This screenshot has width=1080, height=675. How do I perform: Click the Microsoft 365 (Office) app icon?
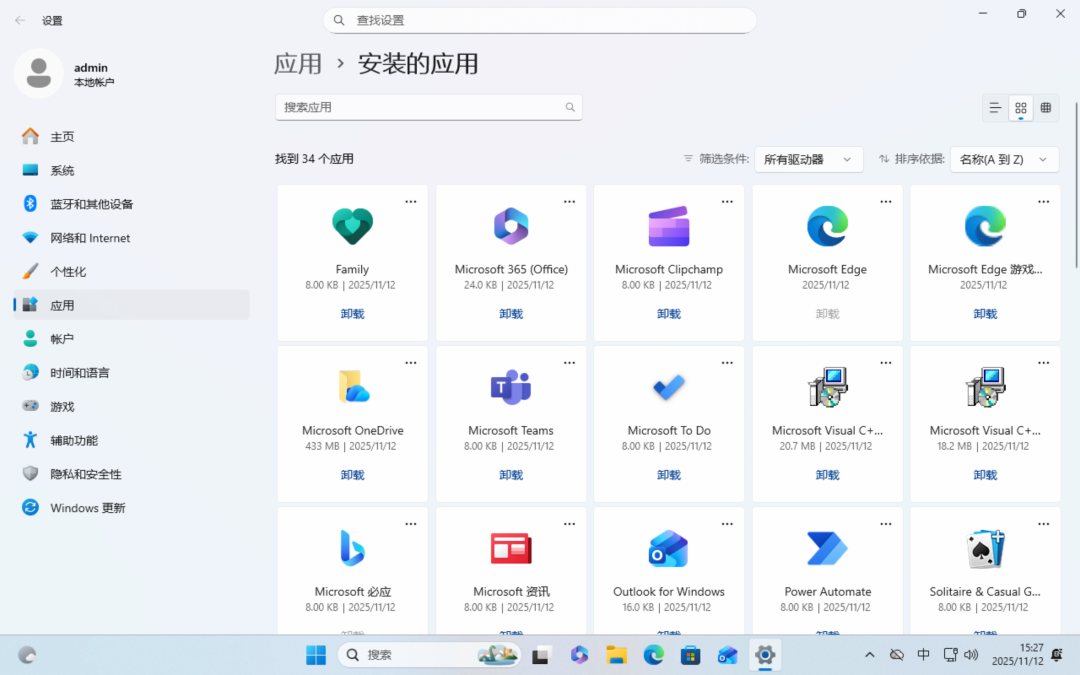point(510,226)
